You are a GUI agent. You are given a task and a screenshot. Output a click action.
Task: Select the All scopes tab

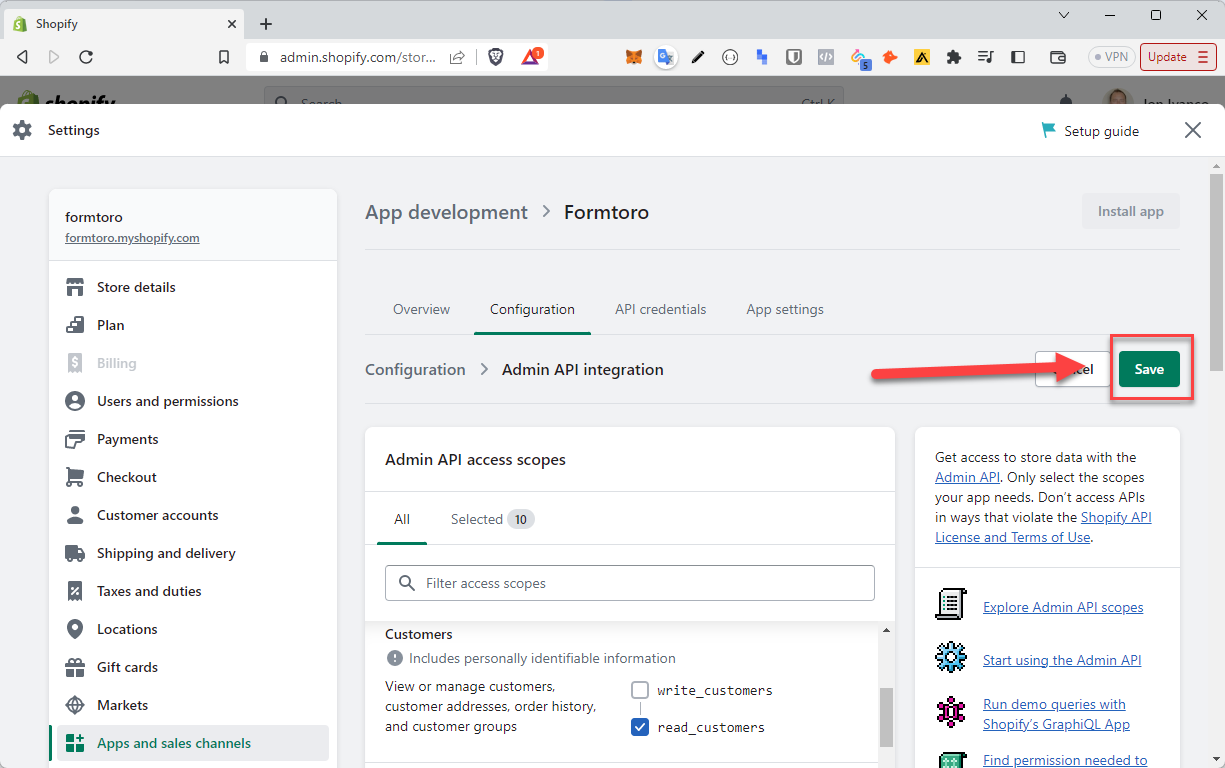pos(402,519)
